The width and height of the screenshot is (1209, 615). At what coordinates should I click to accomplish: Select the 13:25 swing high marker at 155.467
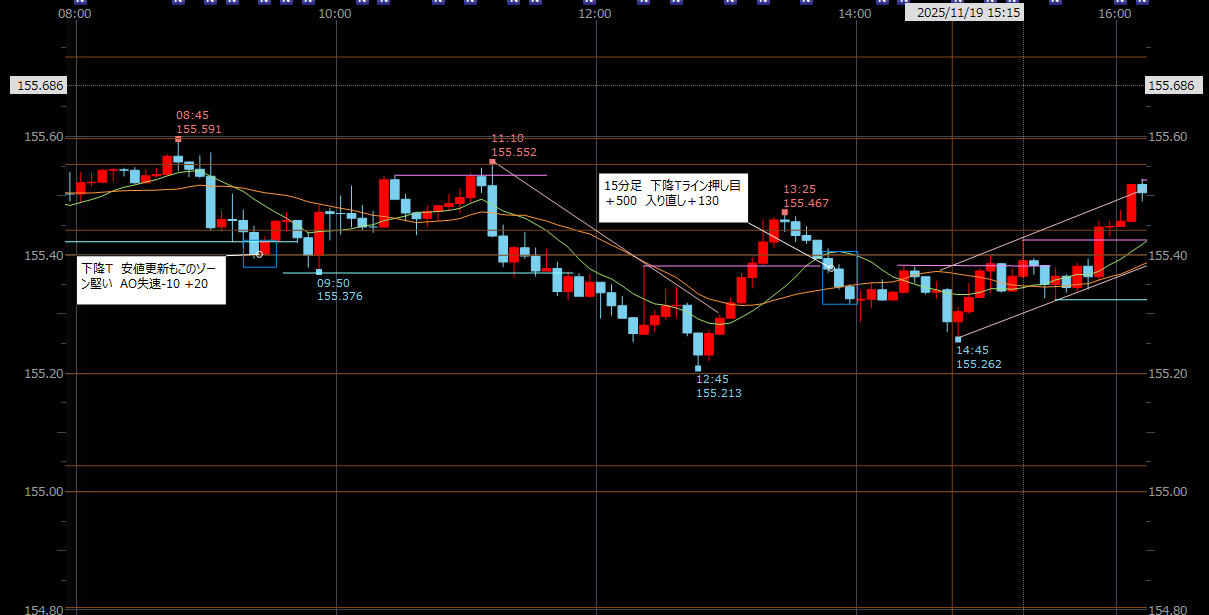pyautogui.click(x=785, y=212)
